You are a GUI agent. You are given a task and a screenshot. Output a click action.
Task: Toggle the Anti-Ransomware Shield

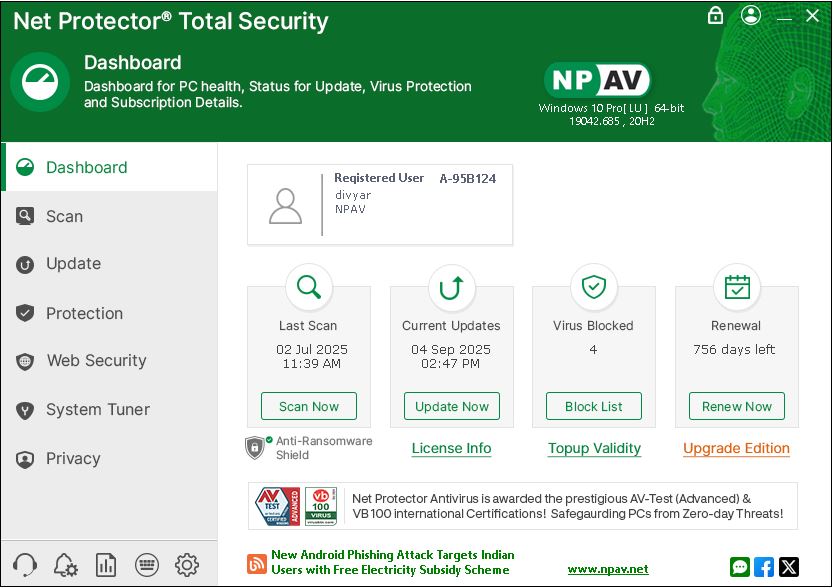(x=256, y=447)
